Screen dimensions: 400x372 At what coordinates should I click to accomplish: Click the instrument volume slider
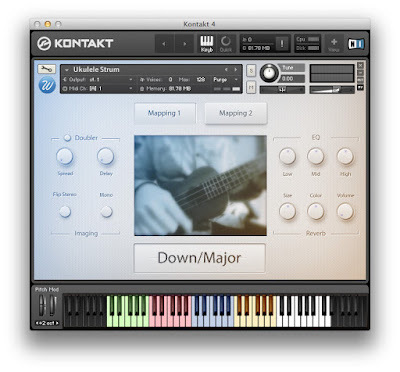click(332, 90)
